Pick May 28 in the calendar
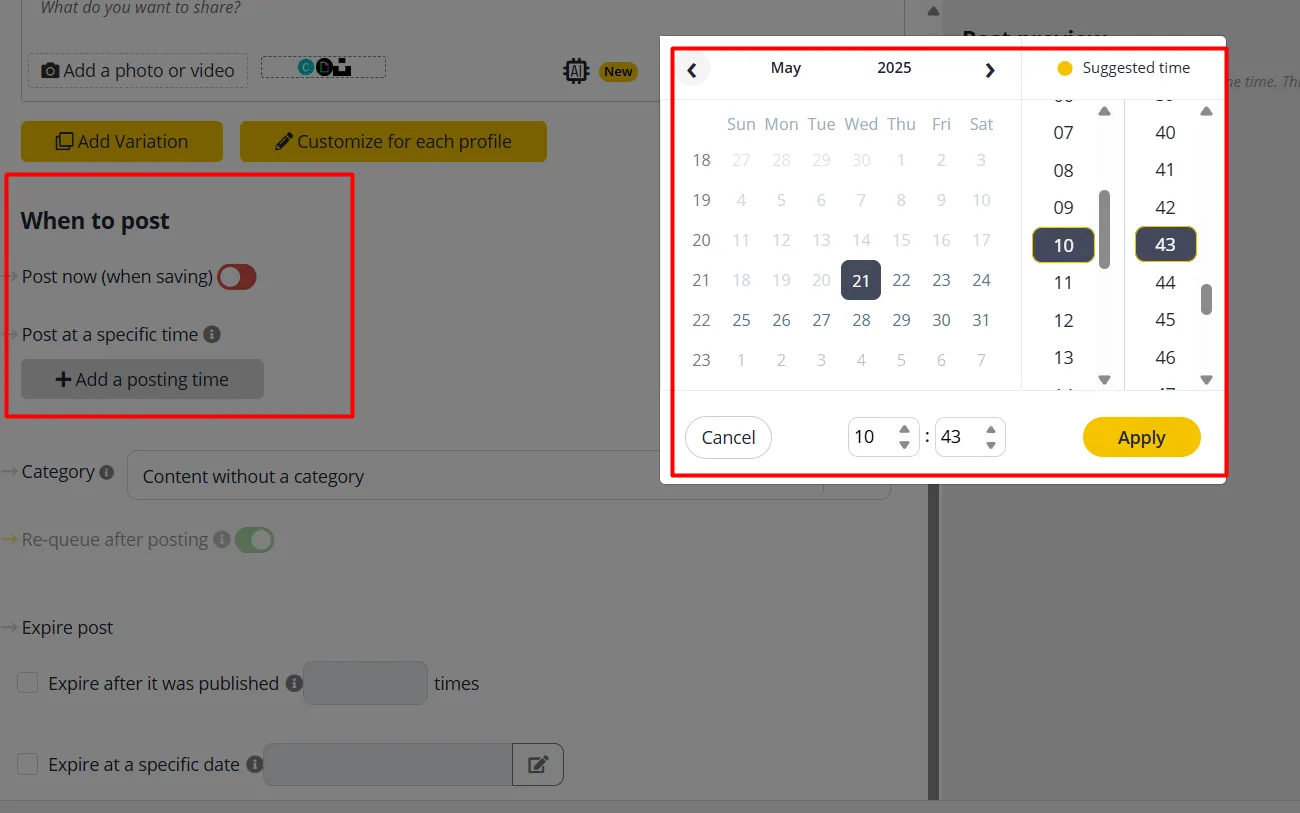The height and width of the screenshot is (813, 1300). pyautogui.click(x=861, y=320)
